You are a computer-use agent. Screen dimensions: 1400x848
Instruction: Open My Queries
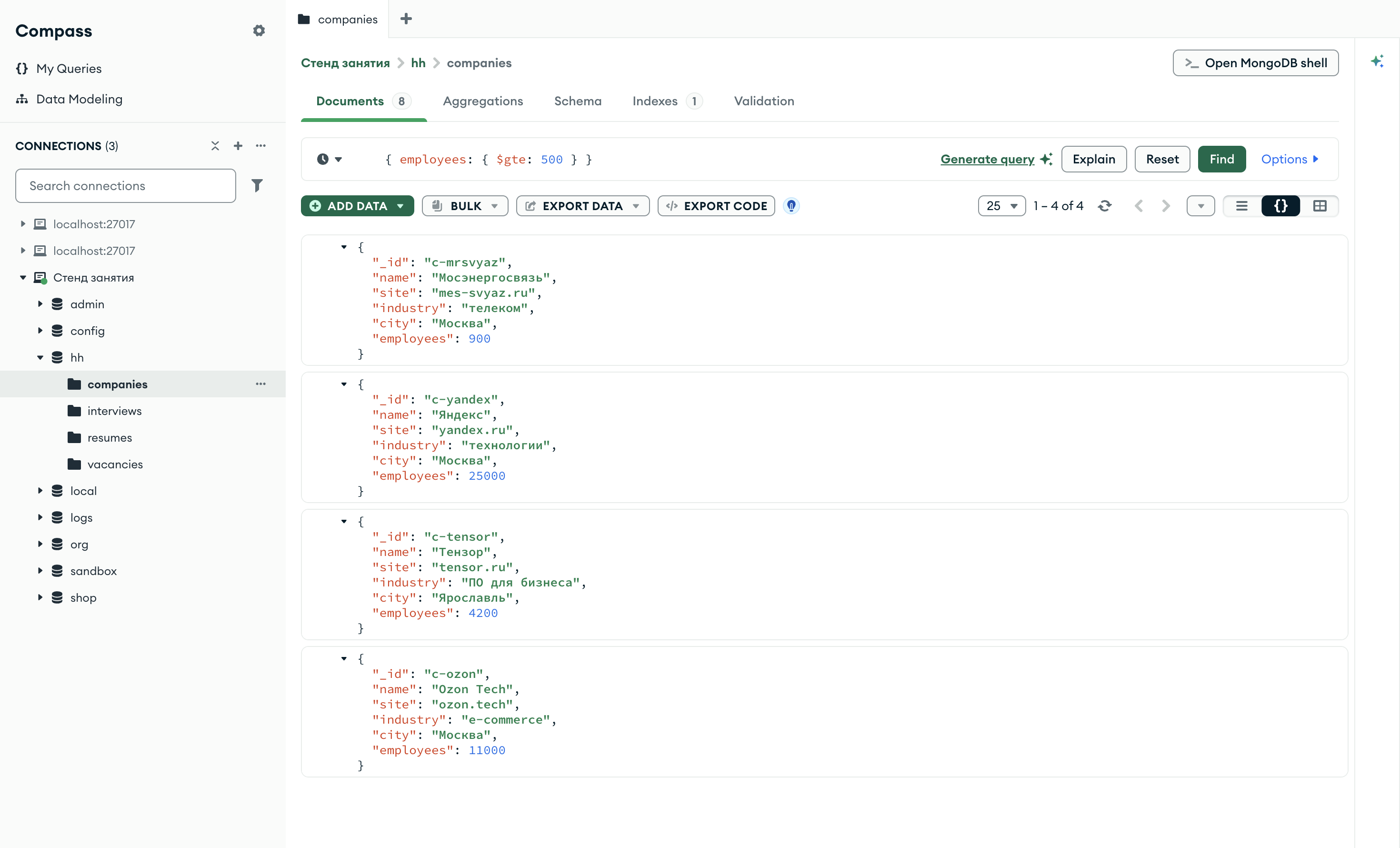[x=69, y=68]
